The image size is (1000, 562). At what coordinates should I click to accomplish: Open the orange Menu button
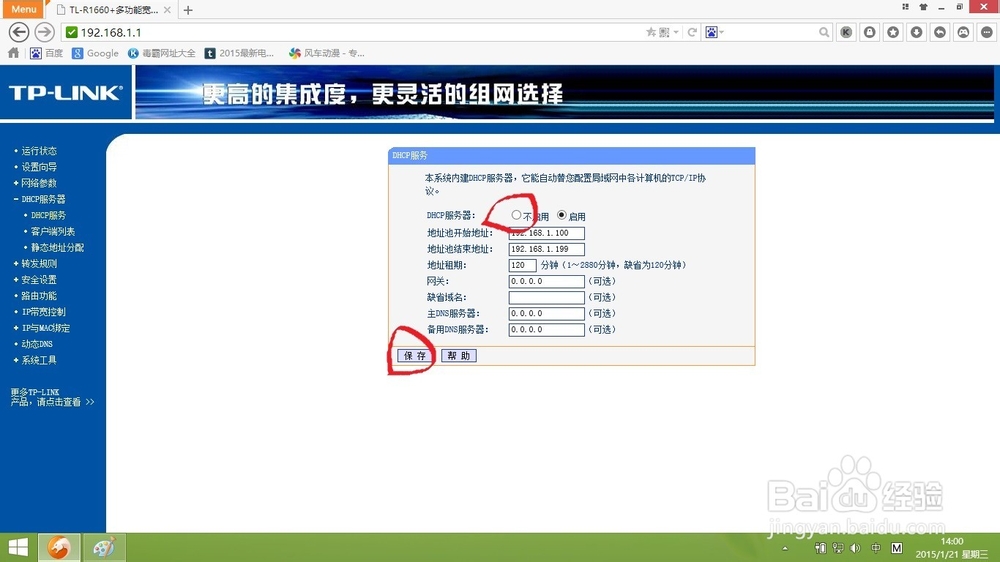24,9
